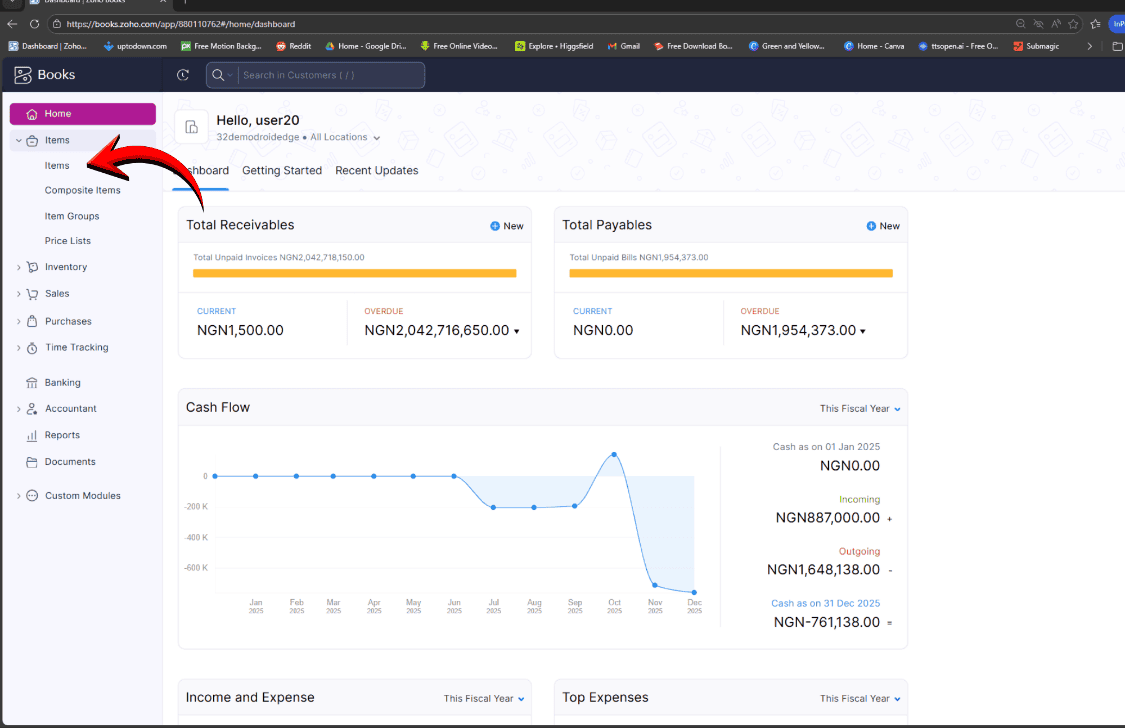
Task: Switch to the Recent Updates tab
Action: (x=376, y=171)
